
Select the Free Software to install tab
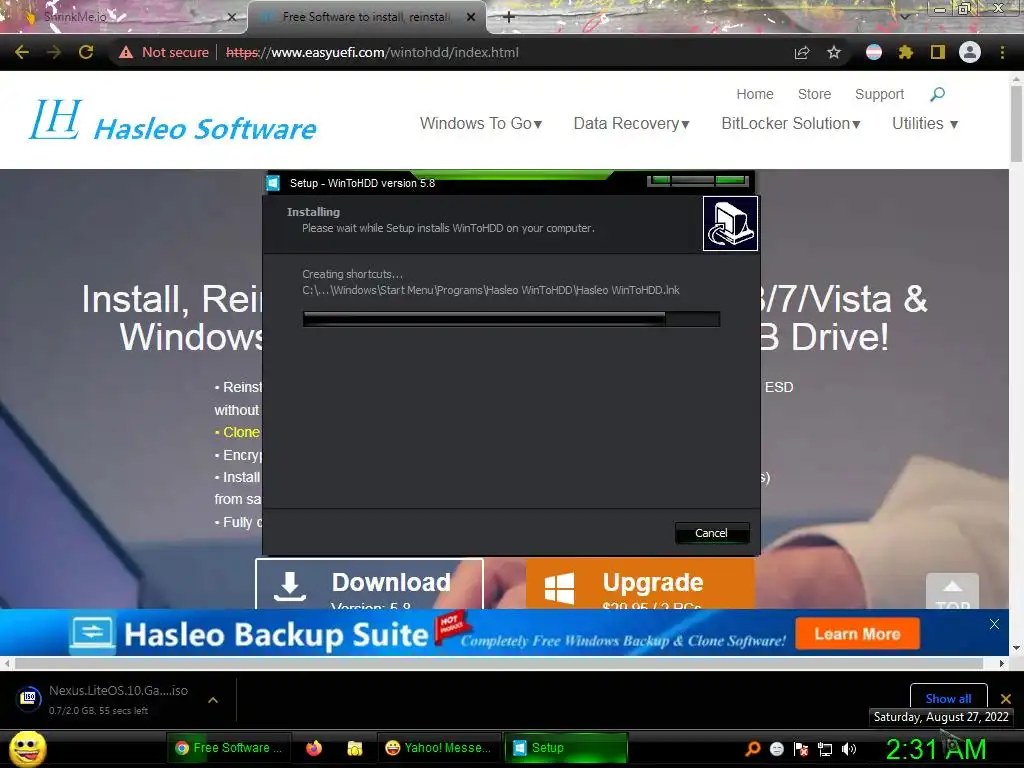coord(366,17)
